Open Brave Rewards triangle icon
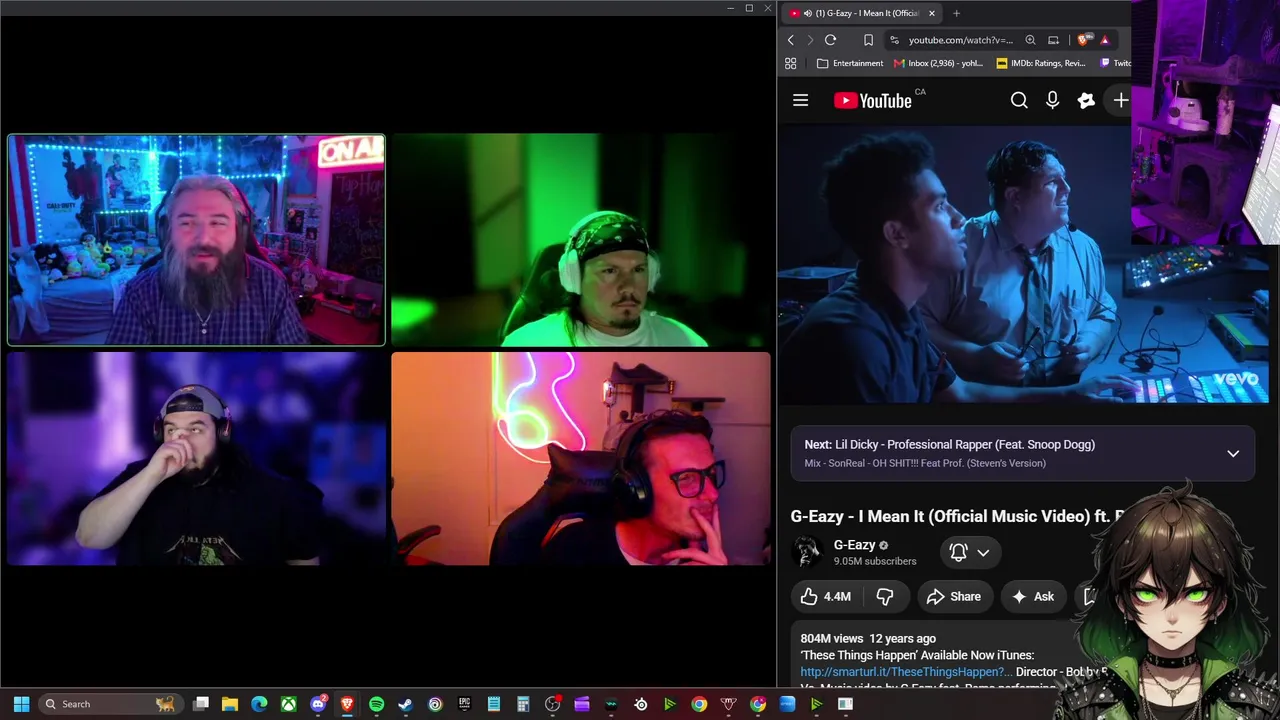This screenshot has width=1280, height=720. click(1104, 40)
